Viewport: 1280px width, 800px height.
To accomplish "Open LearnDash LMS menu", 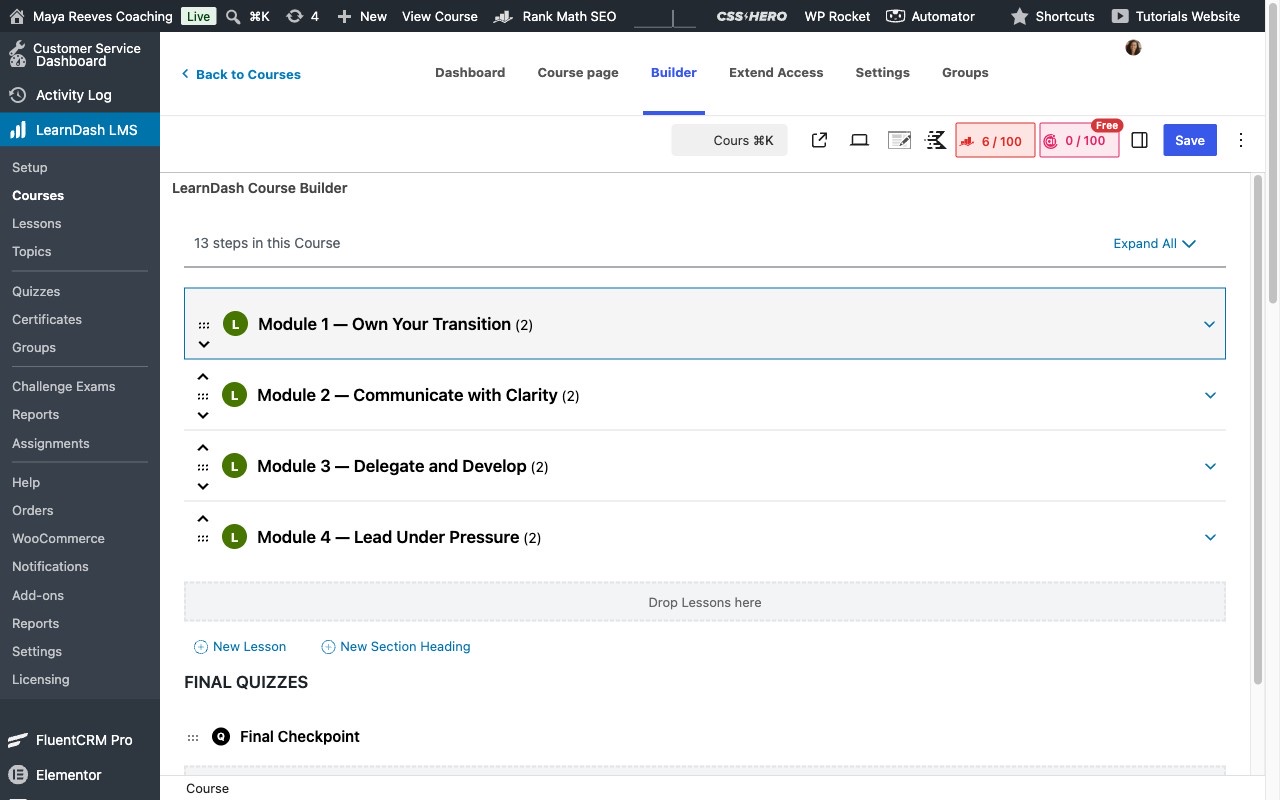I will pyautogui.click(x=80, y=130).
